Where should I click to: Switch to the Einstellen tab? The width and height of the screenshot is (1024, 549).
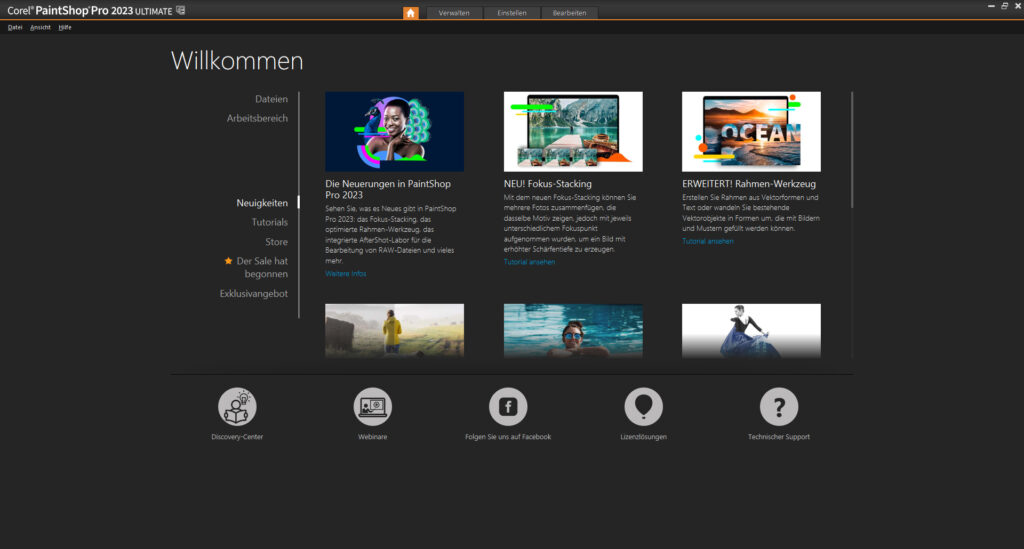[x=511, y=13]
